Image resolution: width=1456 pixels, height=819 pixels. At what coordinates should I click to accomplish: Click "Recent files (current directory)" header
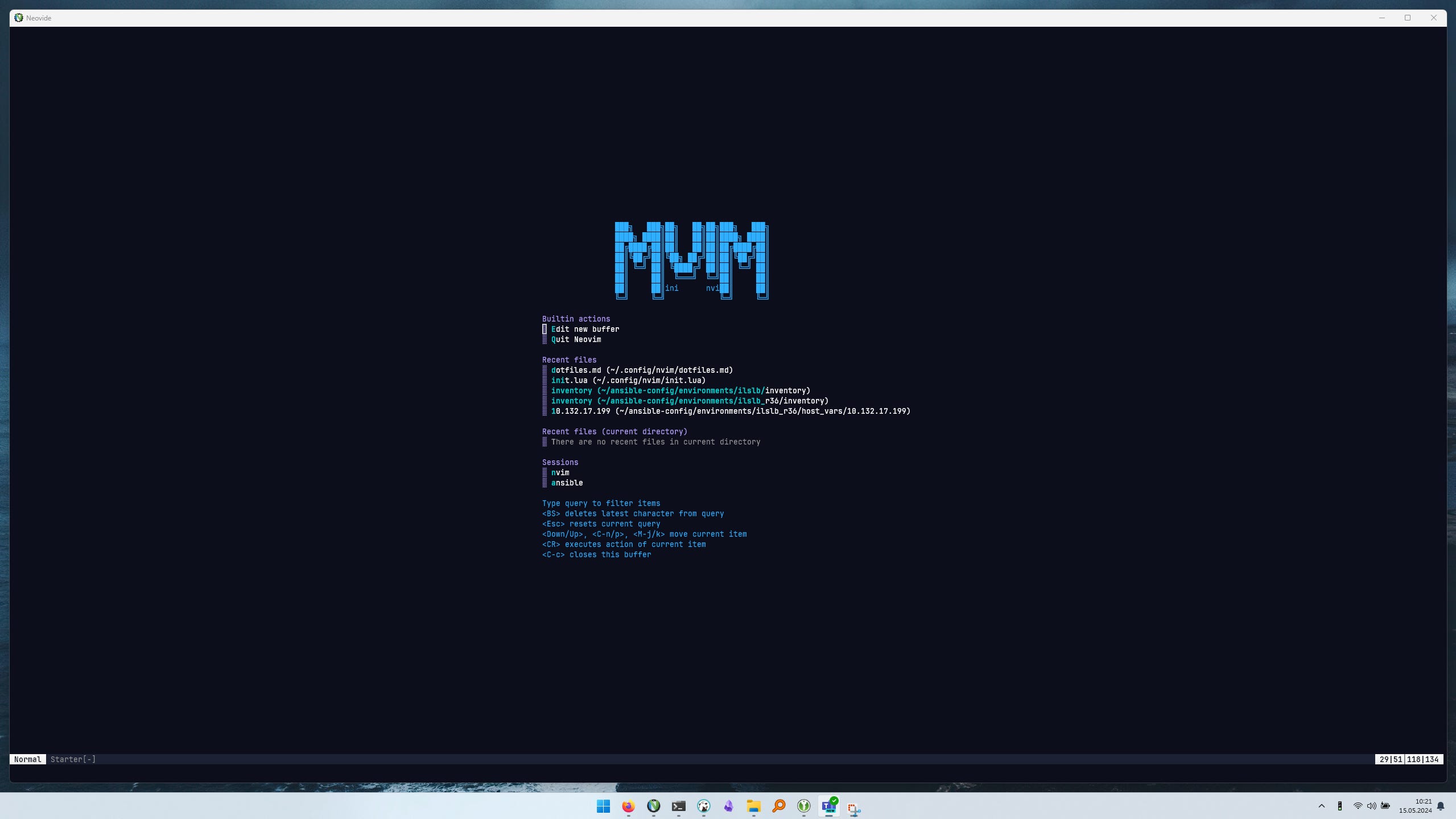[614, 431]
